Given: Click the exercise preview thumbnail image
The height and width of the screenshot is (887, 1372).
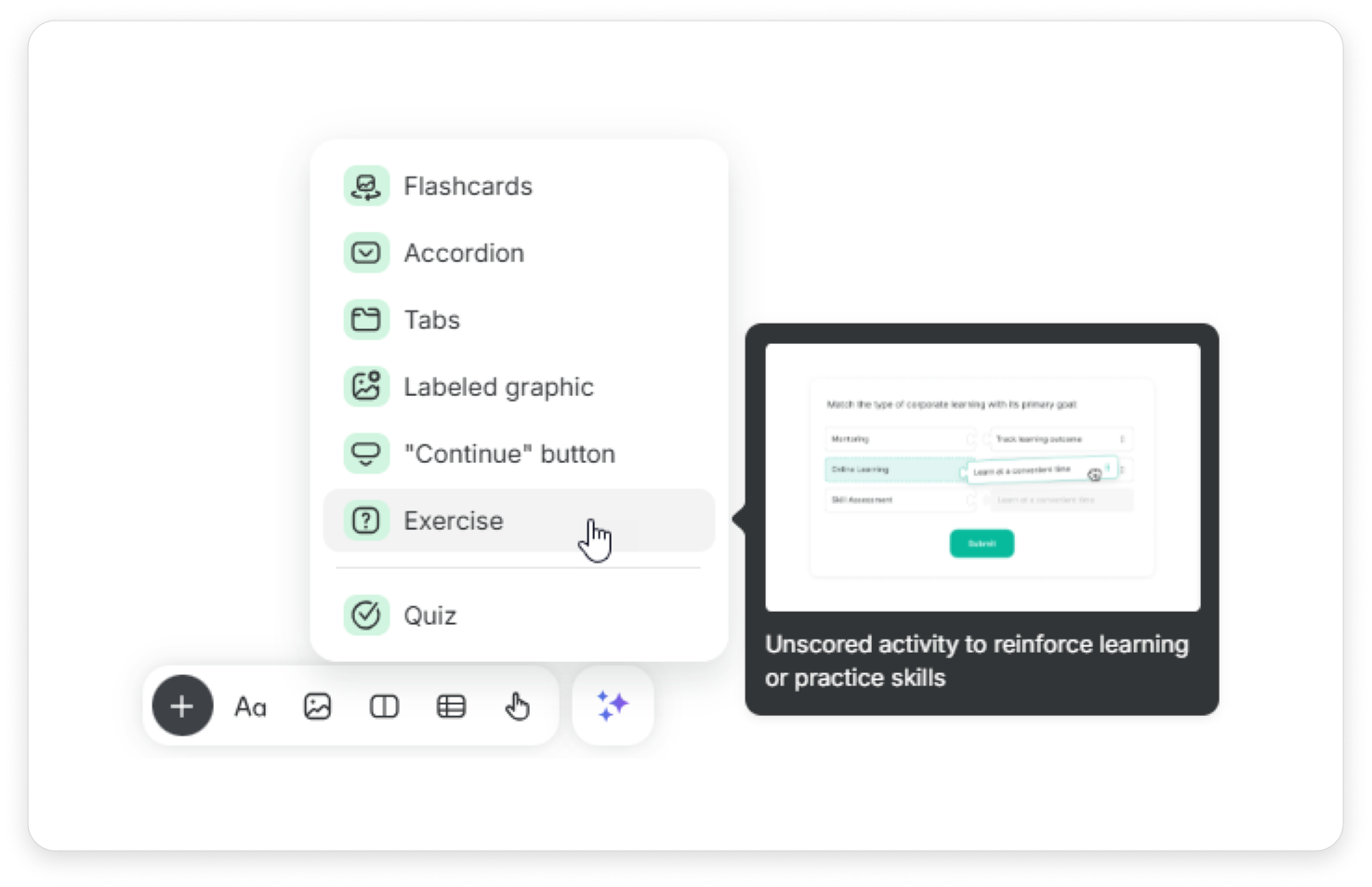Looking at the screenshot, I should point(983,477).
